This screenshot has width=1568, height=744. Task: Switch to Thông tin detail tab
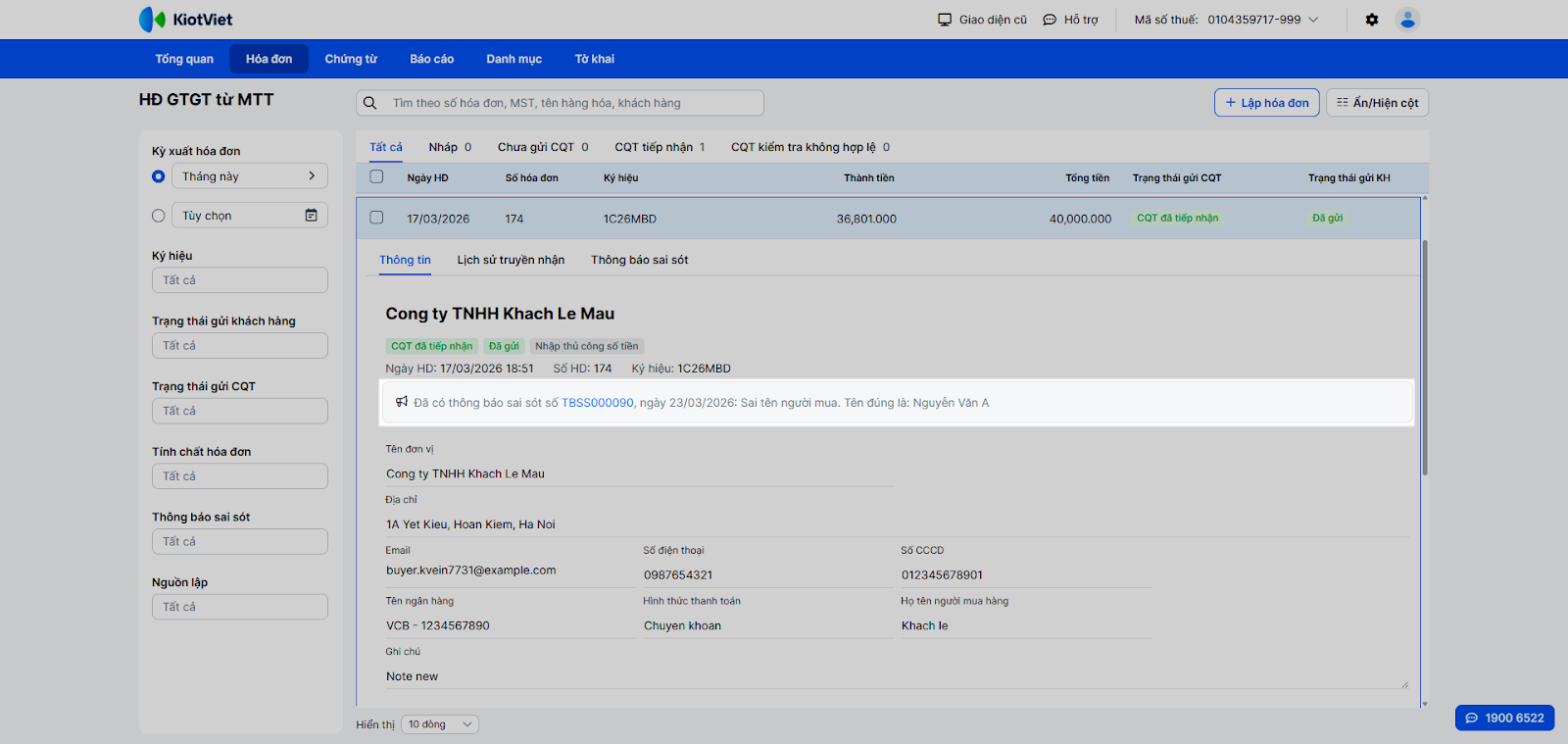(x=406, y=260)
